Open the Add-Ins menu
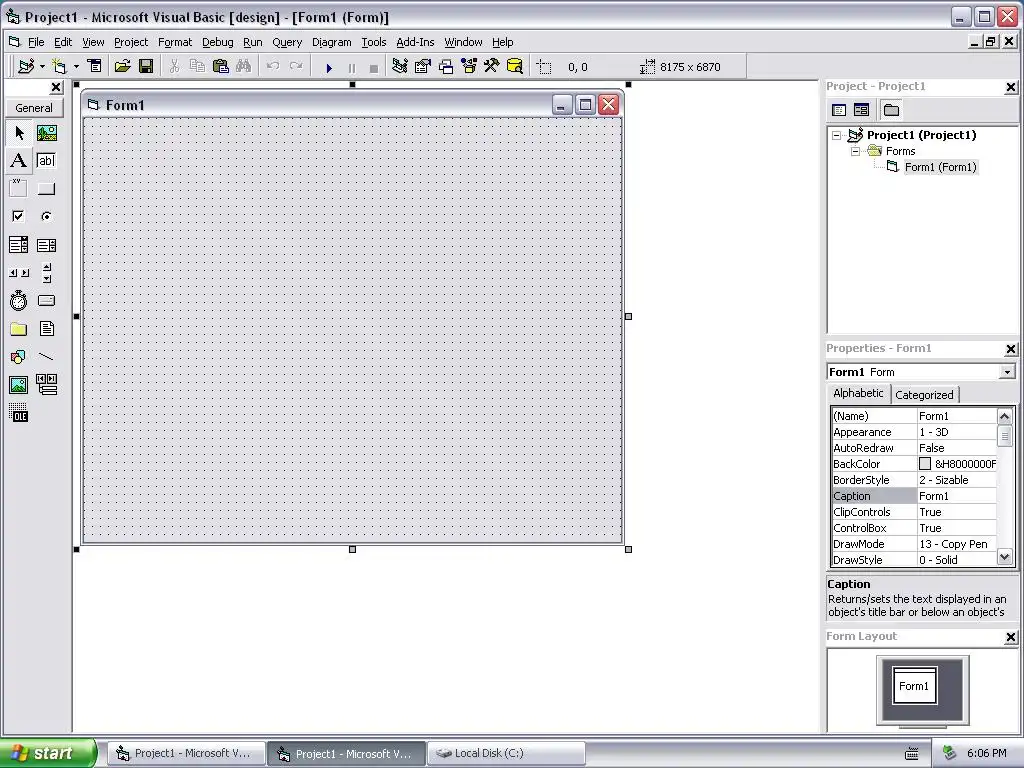This screenshot has width=1024, height=768. 415,42
